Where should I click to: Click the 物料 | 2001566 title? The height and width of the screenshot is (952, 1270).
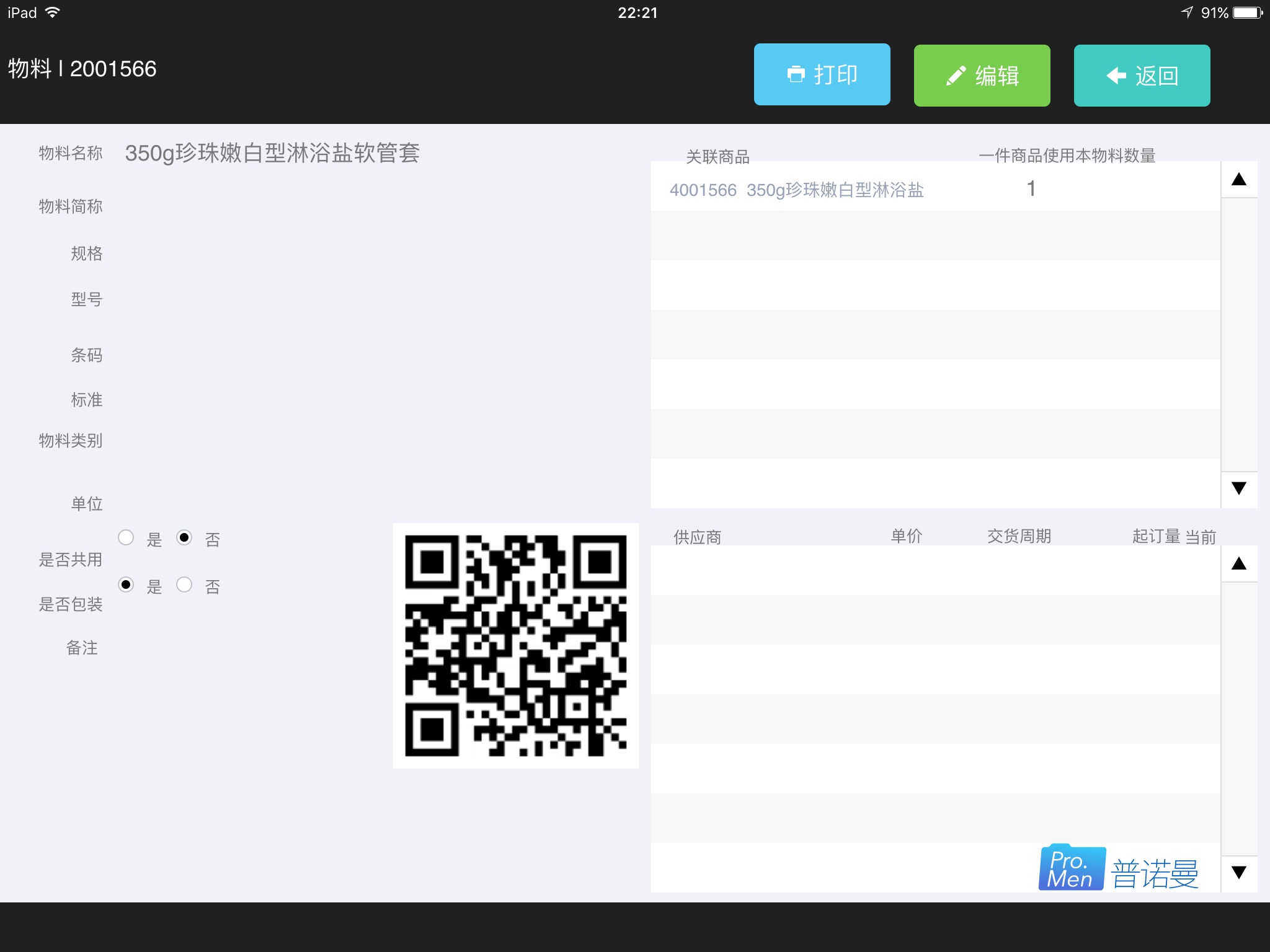[82, 69]
